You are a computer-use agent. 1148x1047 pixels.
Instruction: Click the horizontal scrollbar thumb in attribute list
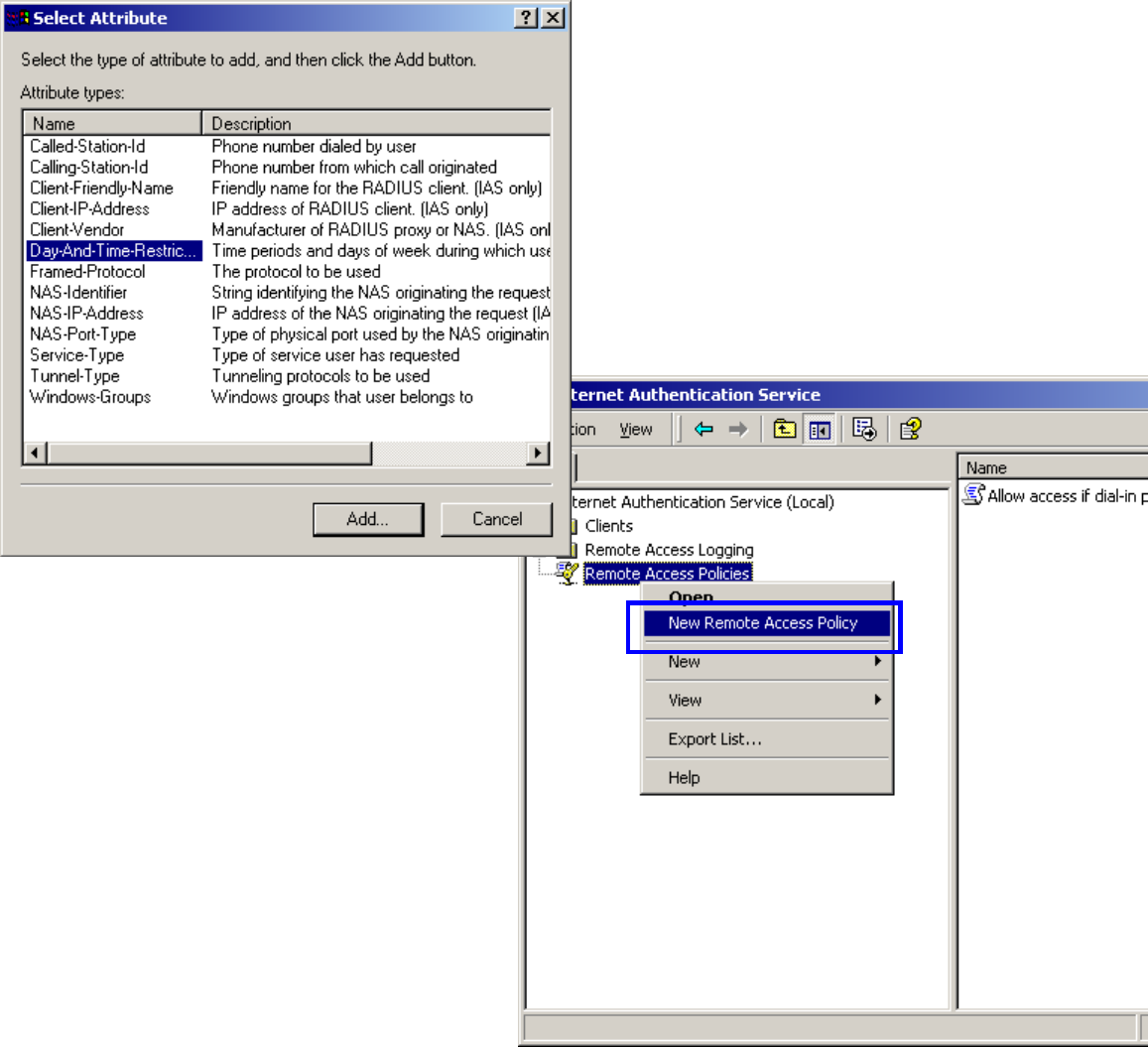[x=209, y=454]
